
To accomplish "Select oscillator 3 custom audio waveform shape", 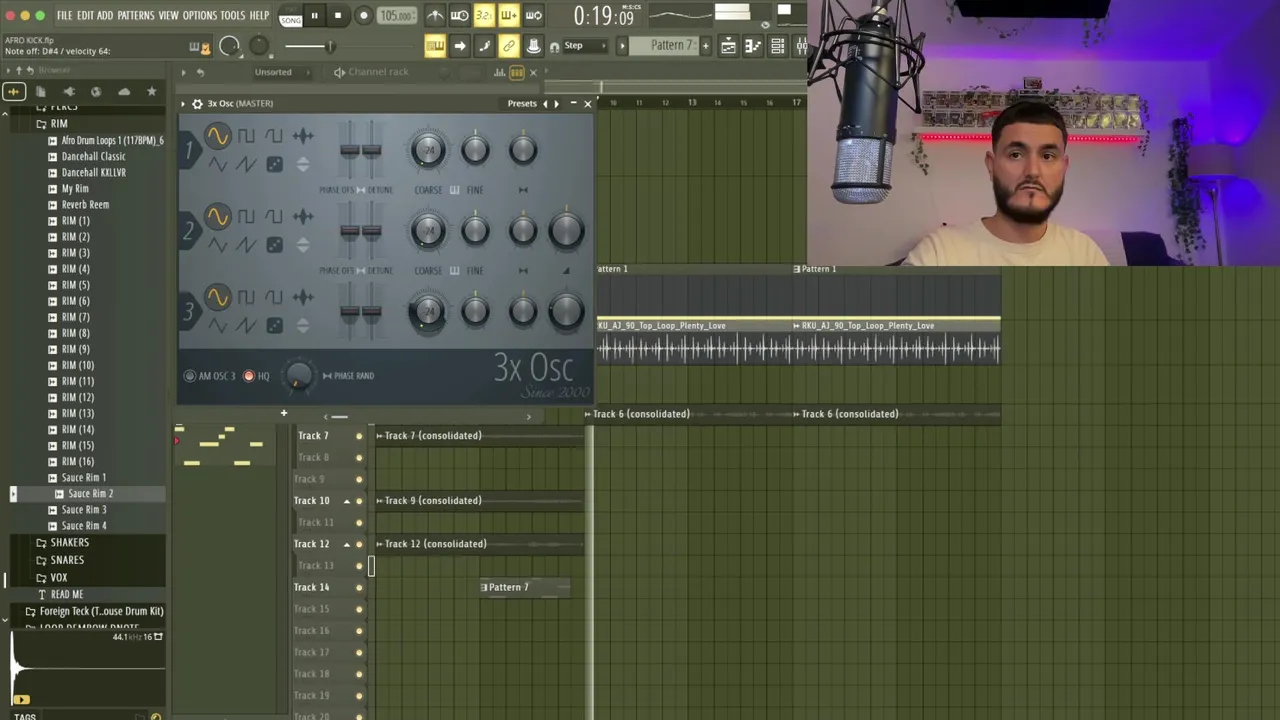I will point(303,297).
